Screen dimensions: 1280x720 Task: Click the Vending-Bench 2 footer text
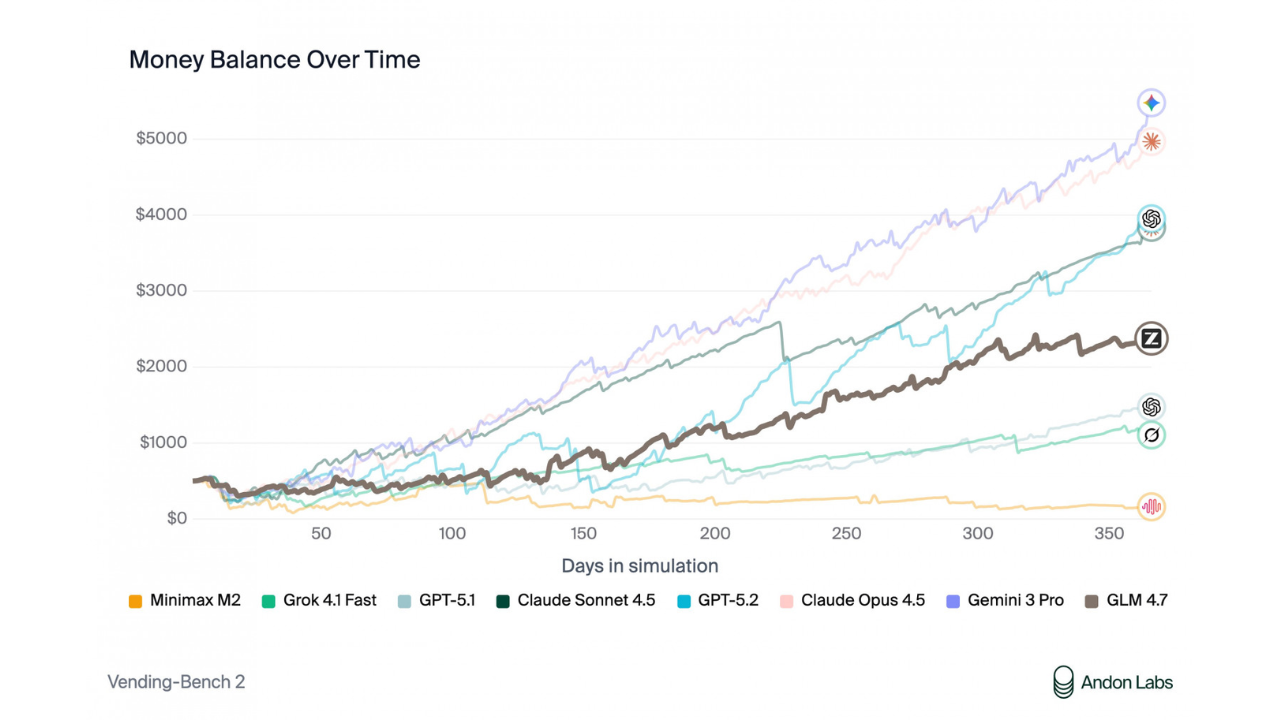point(176,682)
